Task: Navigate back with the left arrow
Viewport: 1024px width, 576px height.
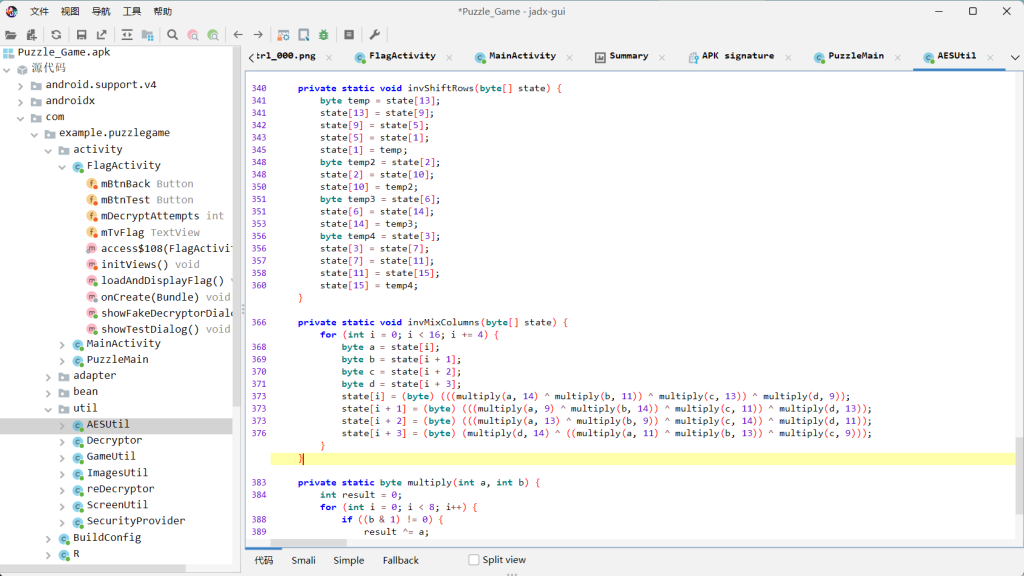Action: pos(238,34)
